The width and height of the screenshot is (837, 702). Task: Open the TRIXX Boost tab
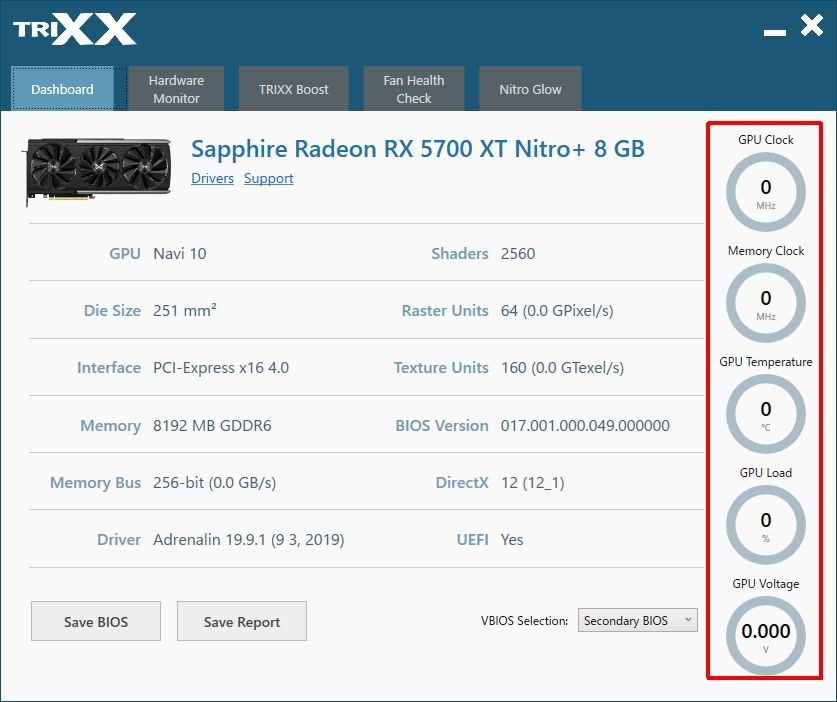[294, 89]
